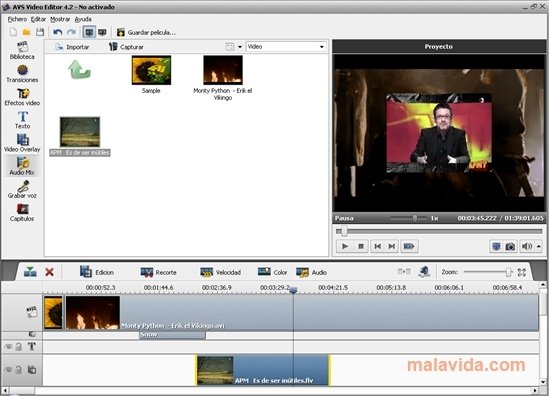
Task: Select the Texto tool in sidebar
Action: (22, 120)
